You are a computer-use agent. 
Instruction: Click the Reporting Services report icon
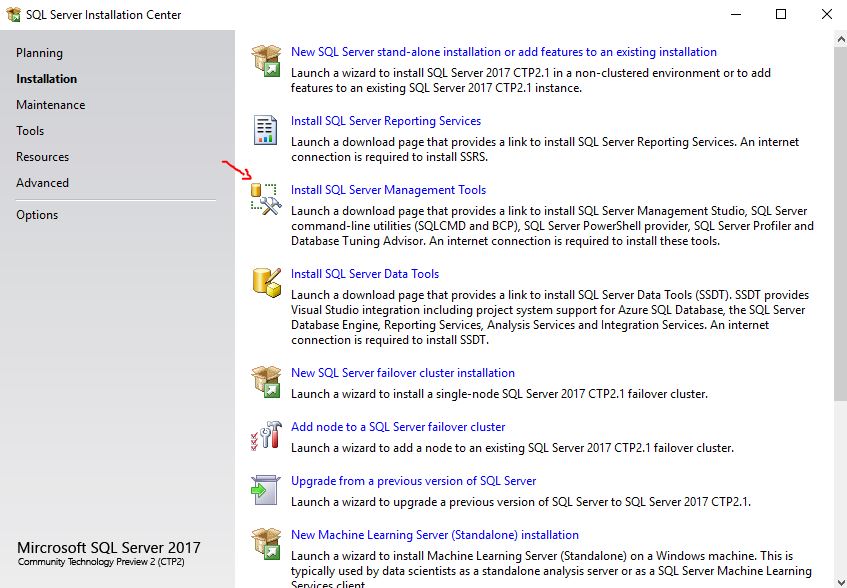click(265, 130)
